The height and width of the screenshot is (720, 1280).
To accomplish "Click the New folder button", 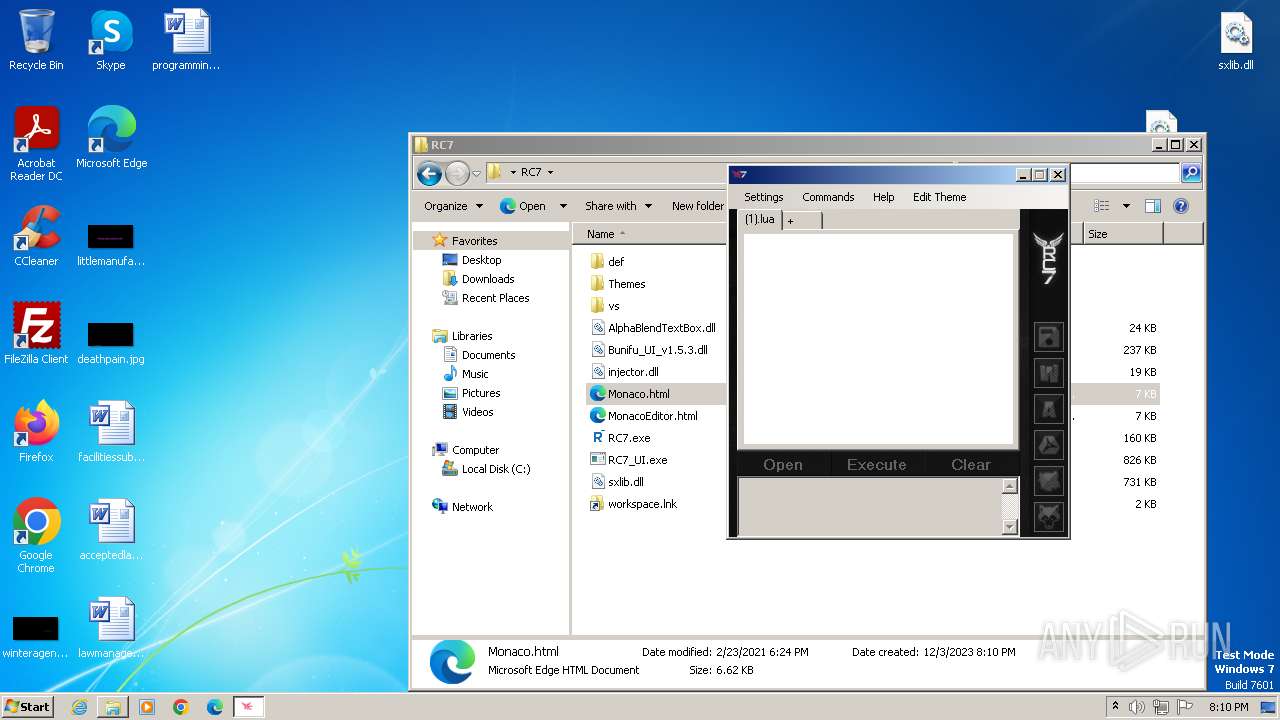I will click(697, 206).
